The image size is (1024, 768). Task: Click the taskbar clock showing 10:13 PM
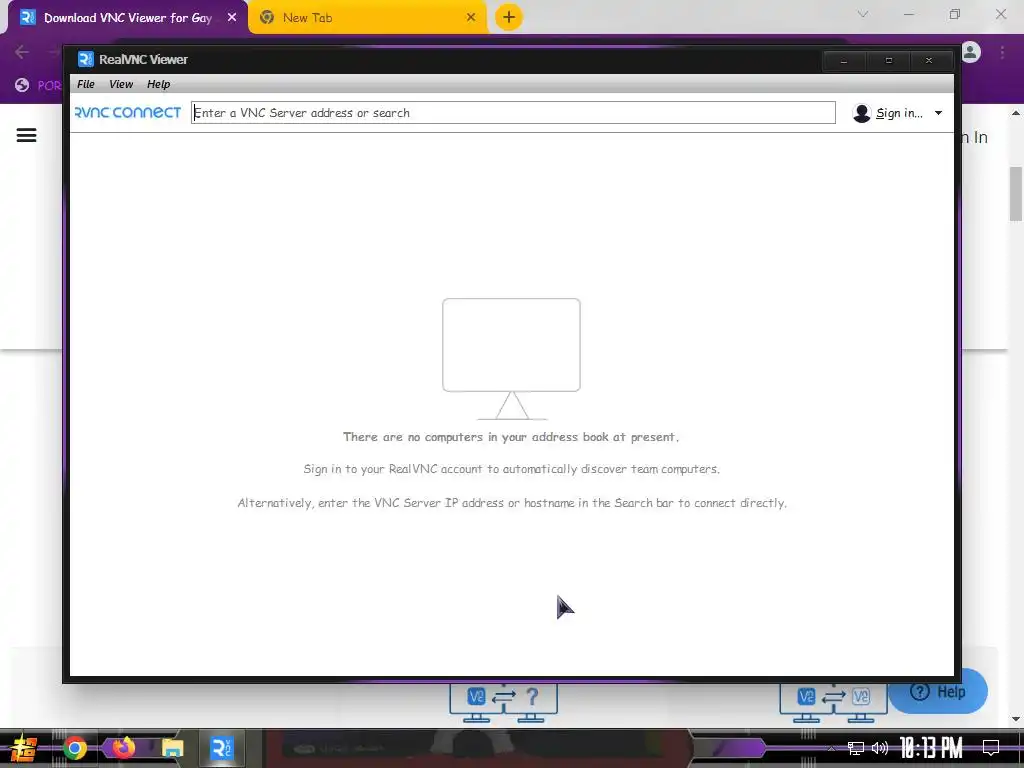[x=931, y=748]
